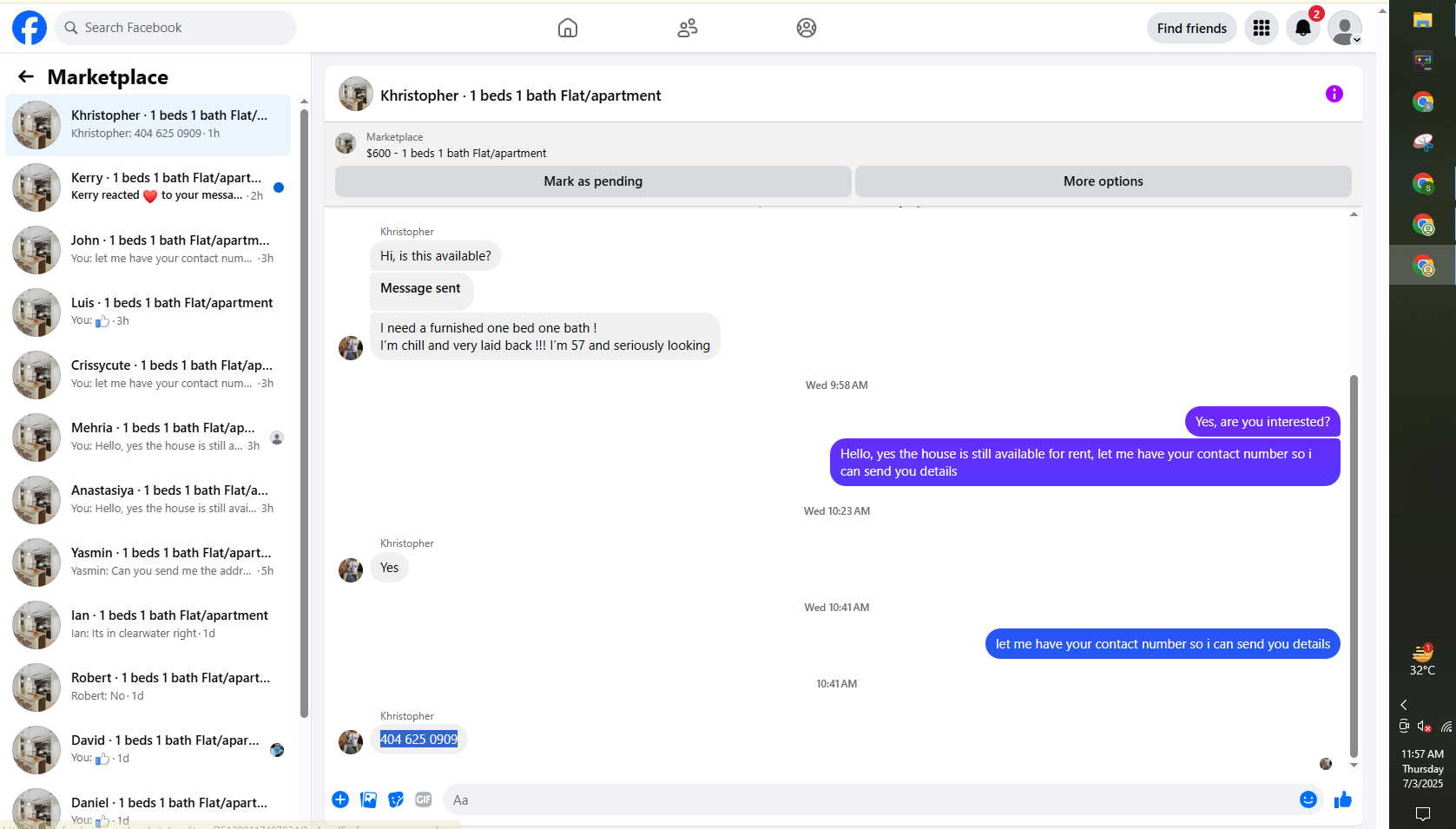Click the 'Yes, are you interested?' message
Viewport: 1456px width, 829px height.
click(1262, 422)
